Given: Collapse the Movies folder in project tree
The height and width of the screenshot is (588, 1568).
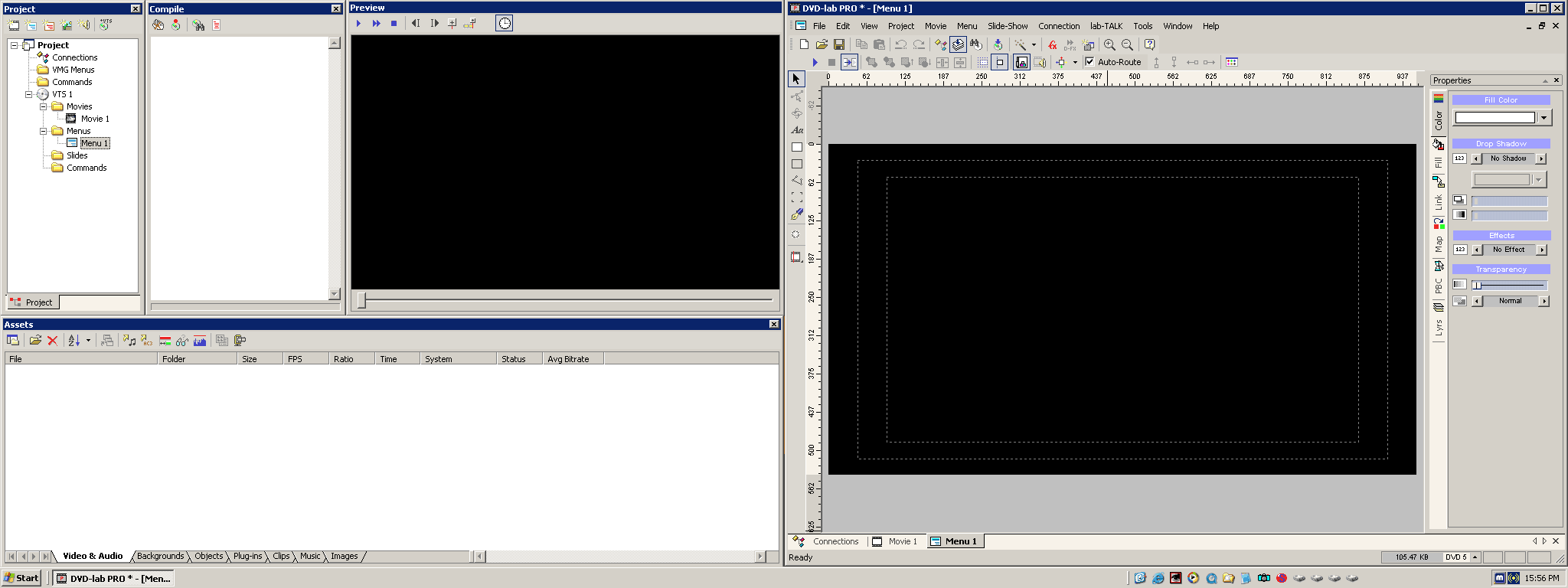Looking at the screenshot, I should (x=44, y=106).
